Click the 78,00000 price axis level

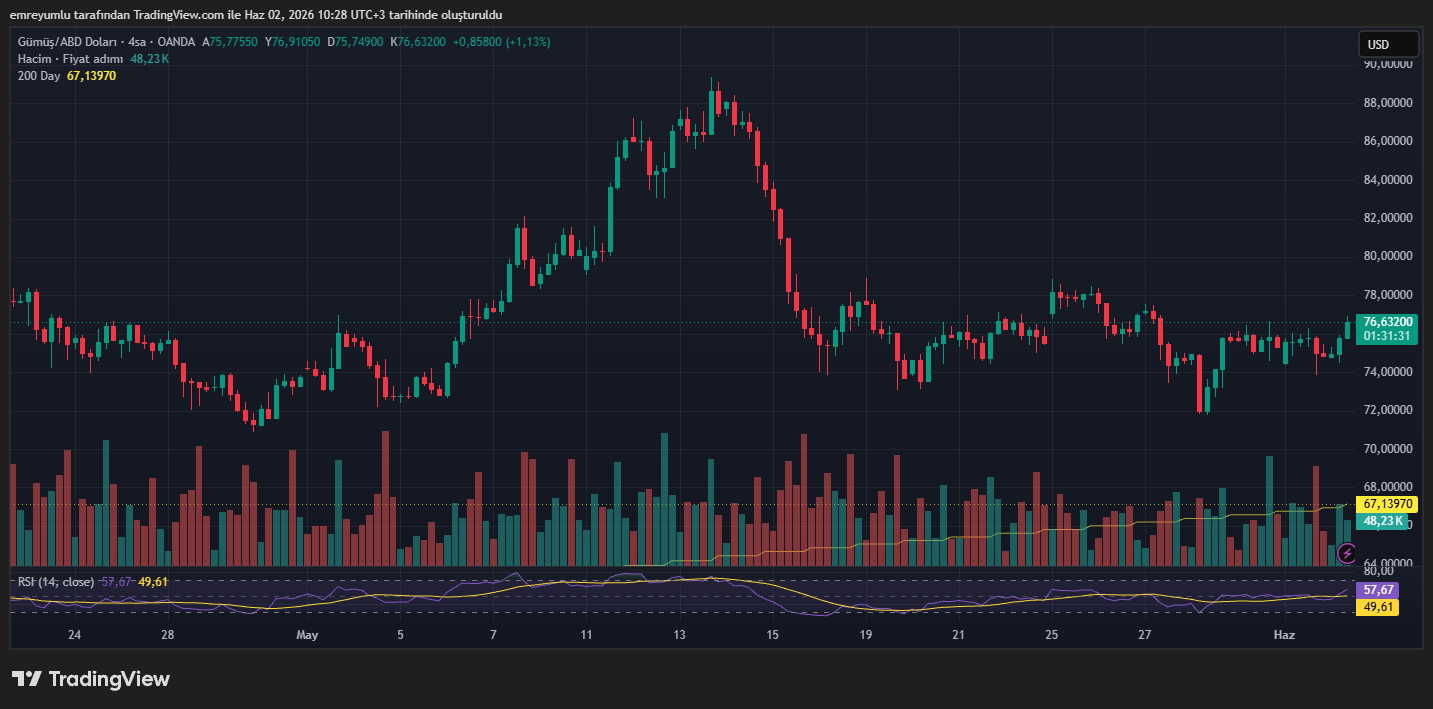coord(1388,295)
